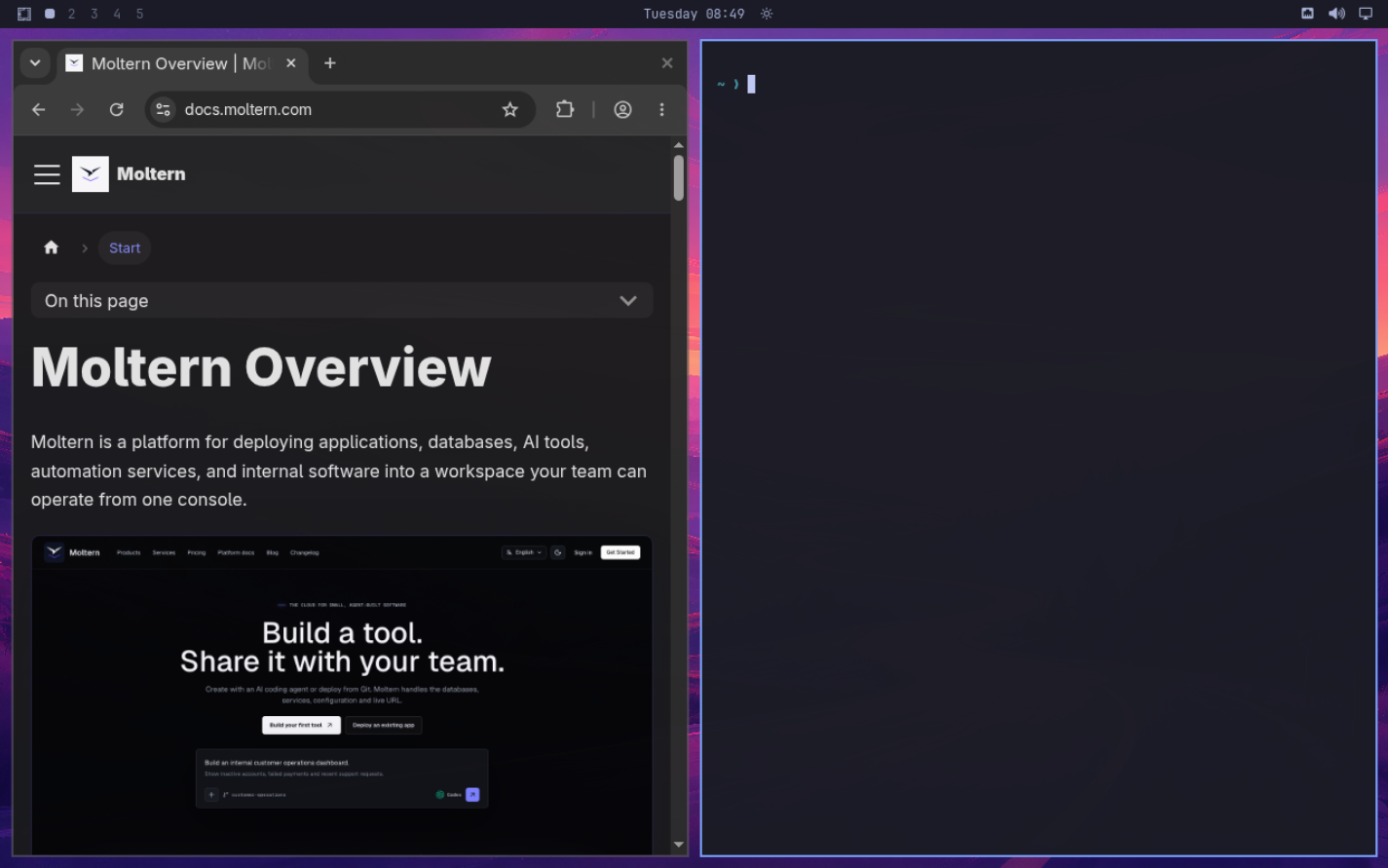1389x868 pixels.
Task: Switch to workspace 2
Action: point(72,14)
